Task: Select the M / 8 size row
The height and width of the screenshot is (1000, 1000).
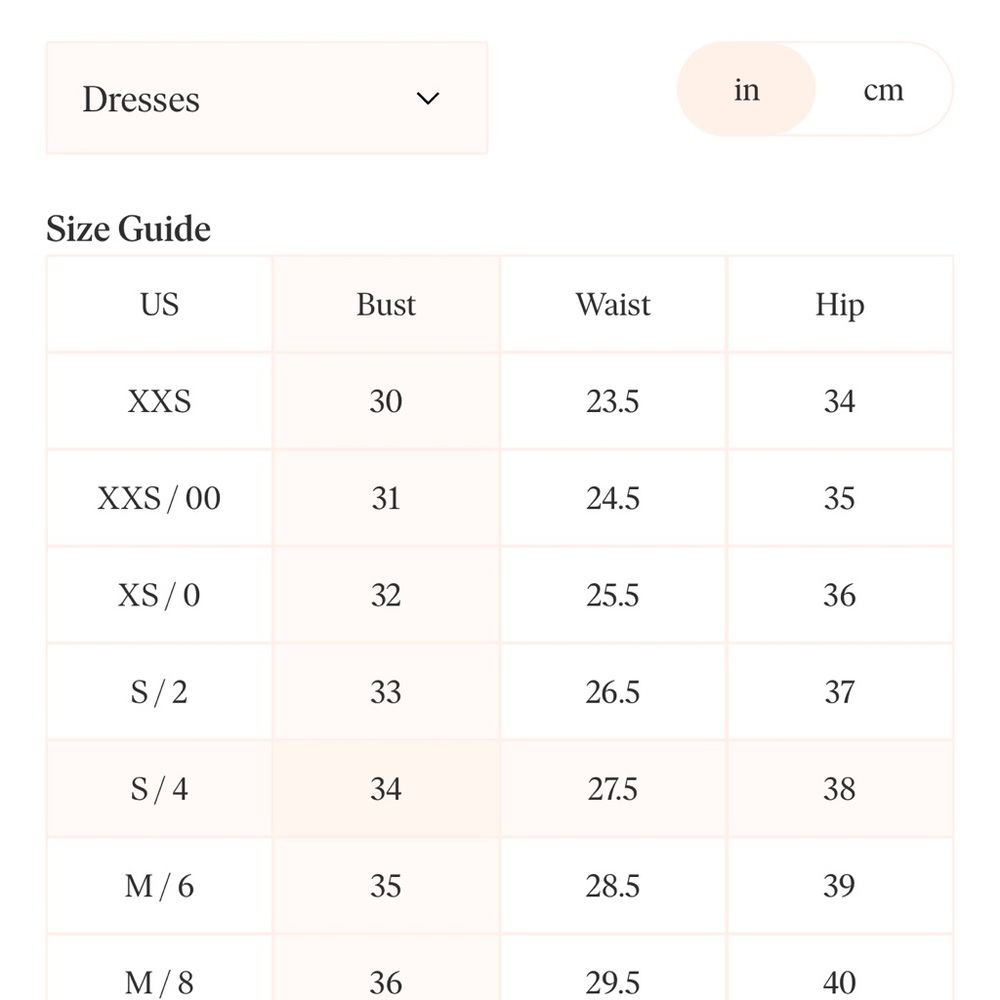Action: pyautogui.click(x=500, y=968)
